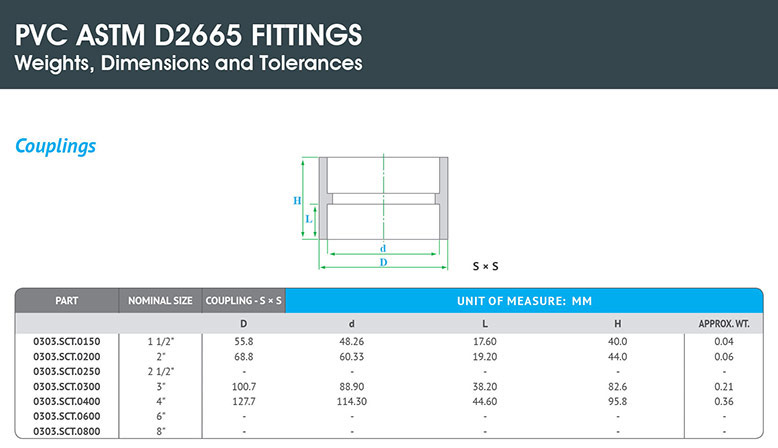The height and width of the screenshot is (448, 778).
Task: Click the 'PART' column header
Action: 66,301
